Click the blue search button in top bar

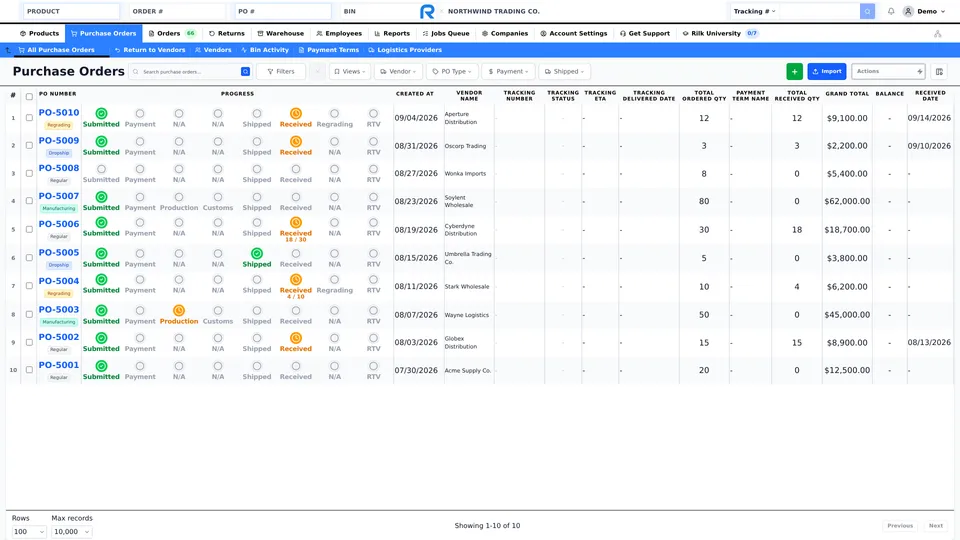point(867,11)
